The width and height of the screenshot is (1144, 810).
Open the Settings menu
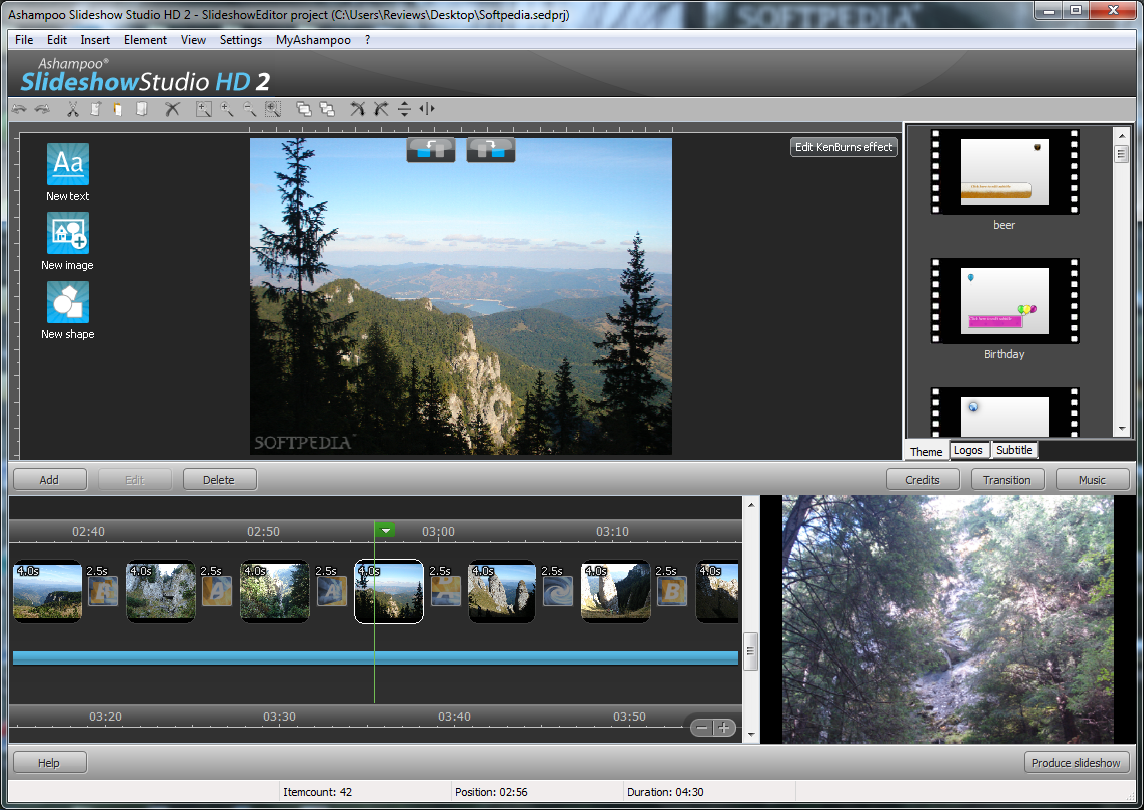(x=240, y=39)
